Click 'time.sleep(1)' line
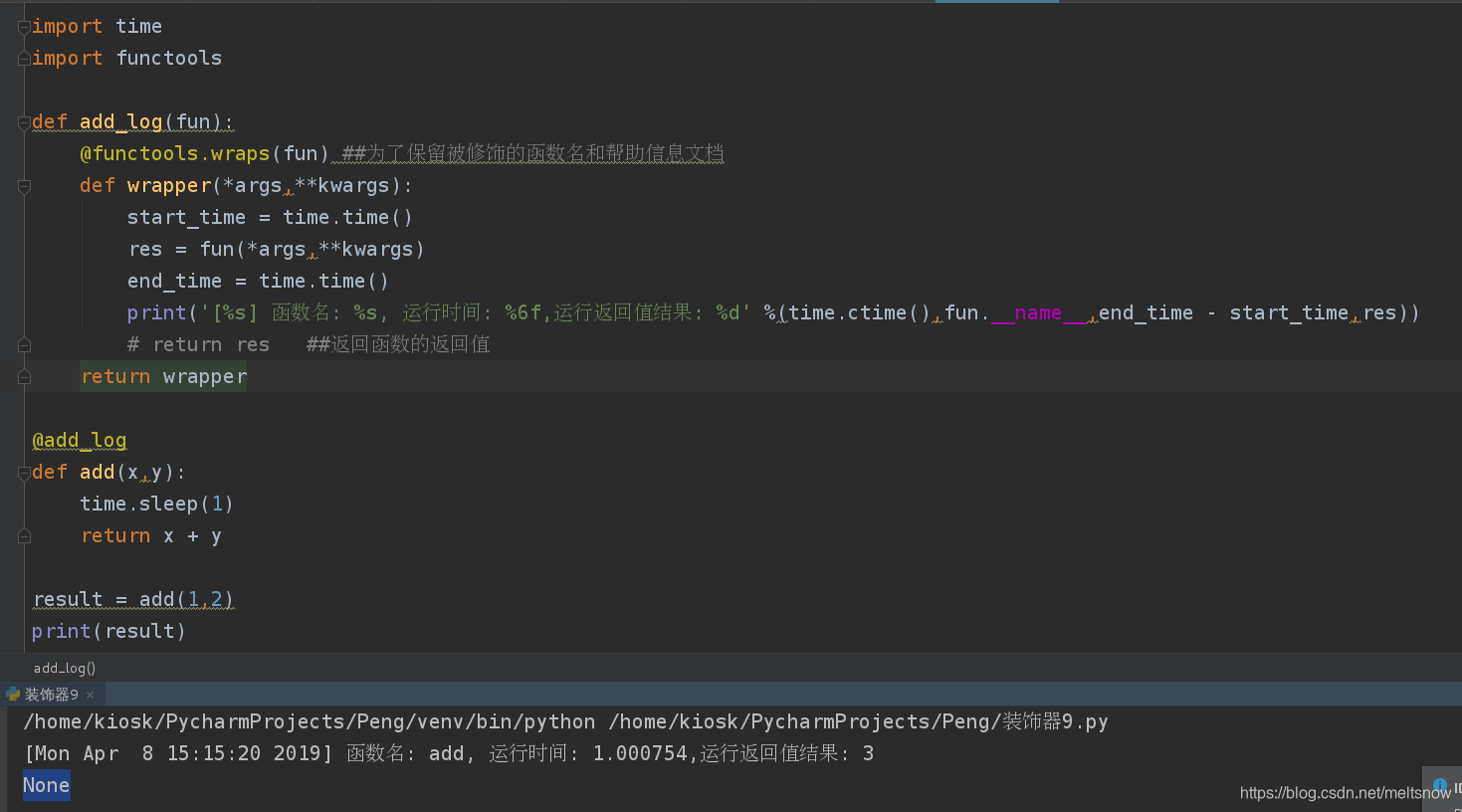Viewport: 1462px width, 812px height. (156, 504)
